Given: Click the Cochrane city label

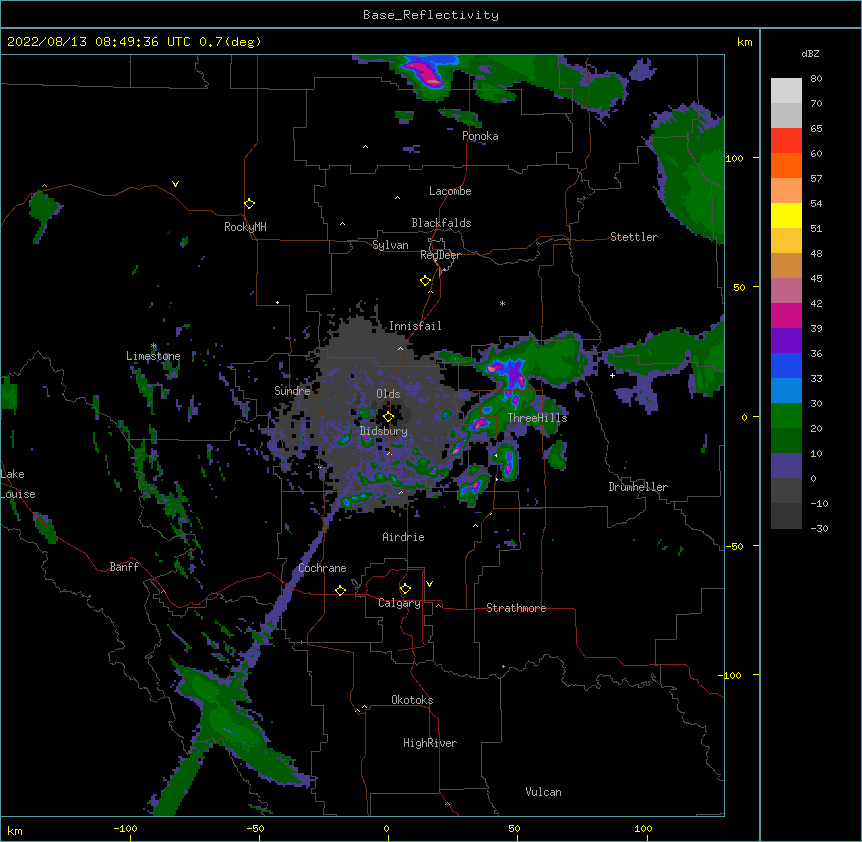Looking at the screenshot, I should tap(322, 568).
